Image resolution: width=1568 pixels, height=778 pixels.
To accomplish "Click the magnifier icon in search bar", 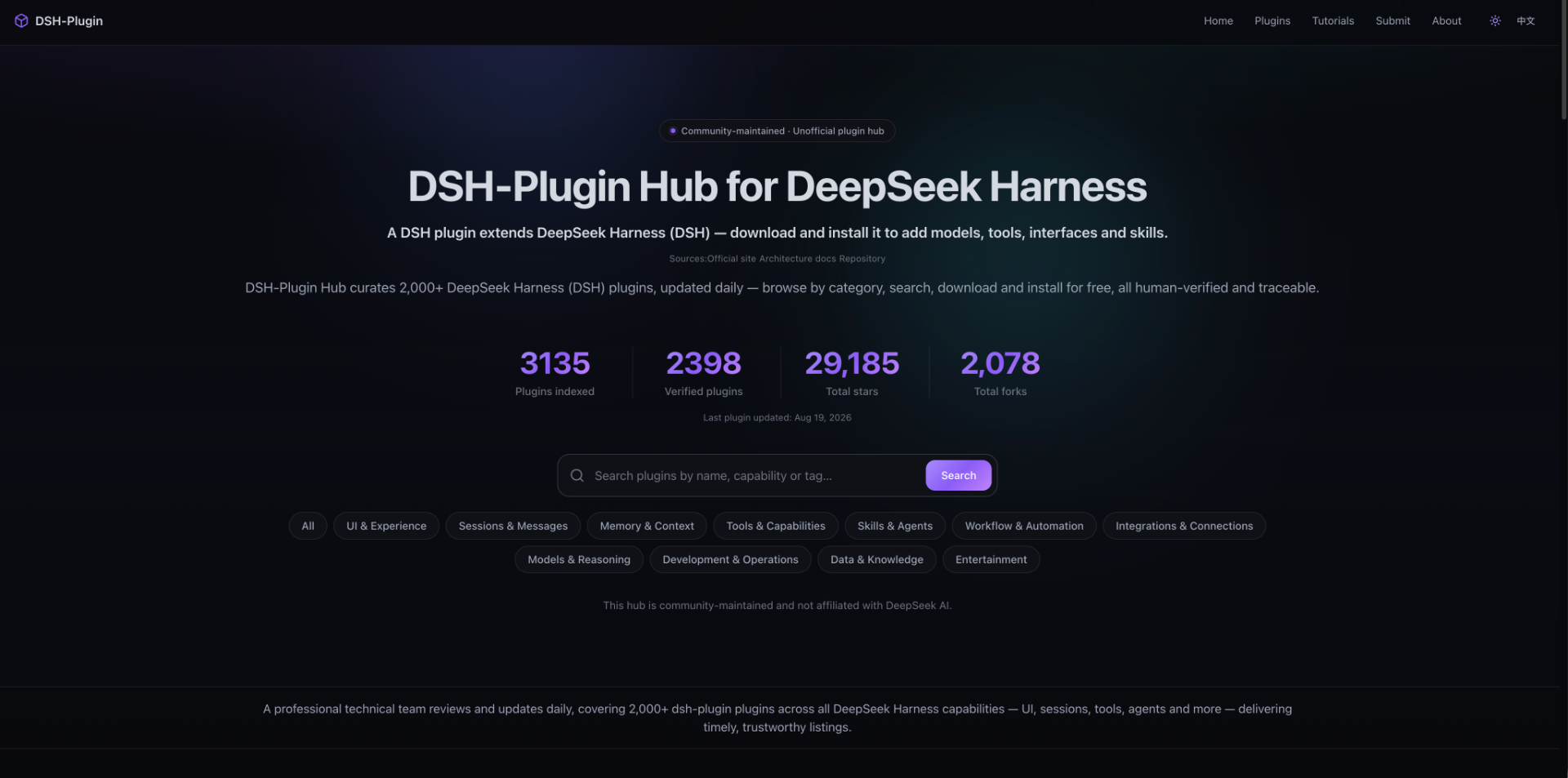I will pos(577,475).
